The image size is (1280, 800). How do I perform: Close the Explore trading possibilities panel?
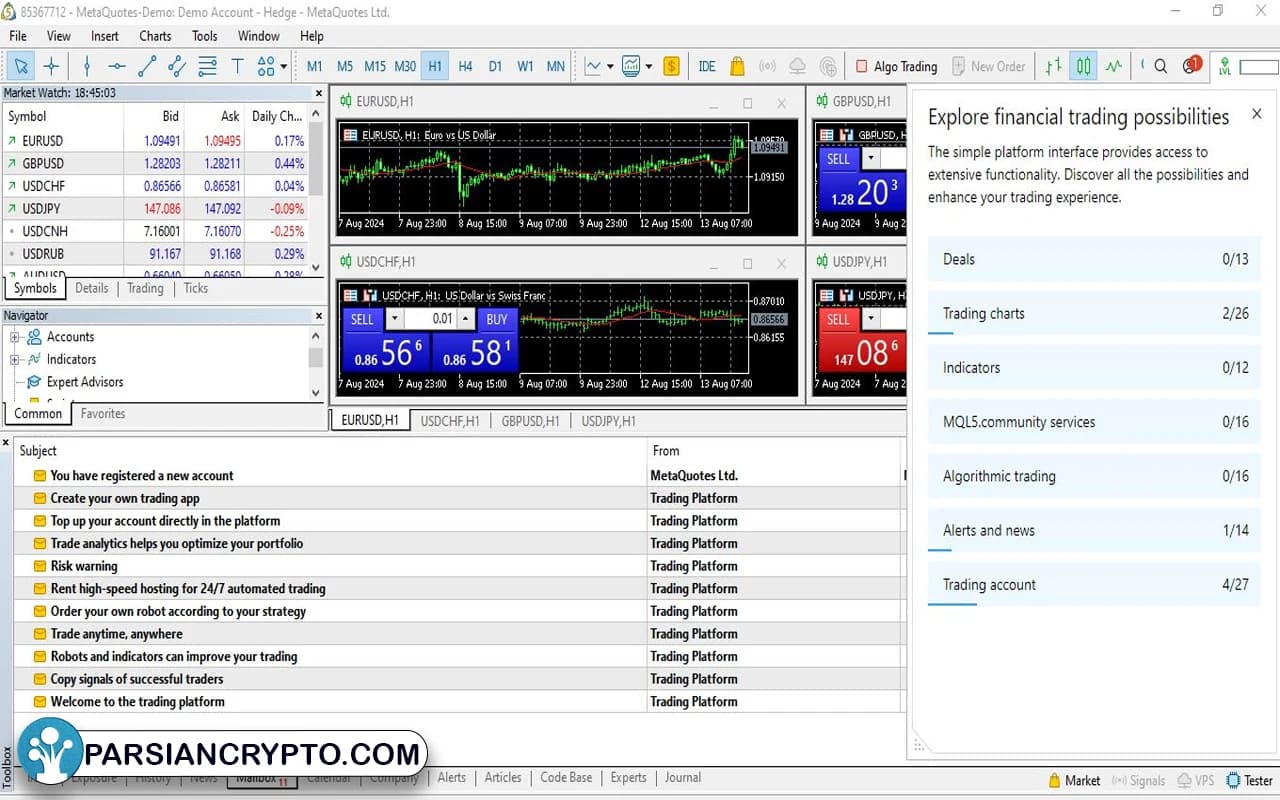click(x=1257, y=114)
